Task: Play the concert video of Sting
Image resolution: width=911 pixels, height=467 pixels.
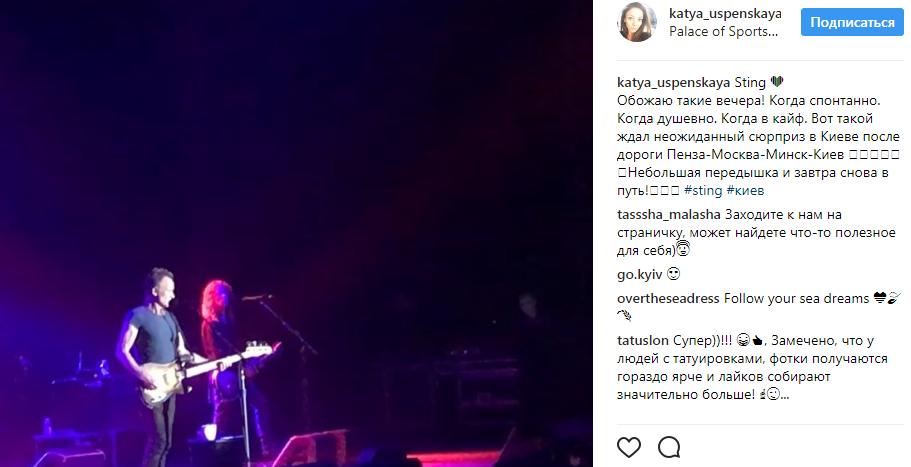Action: [x=296, y=234]
